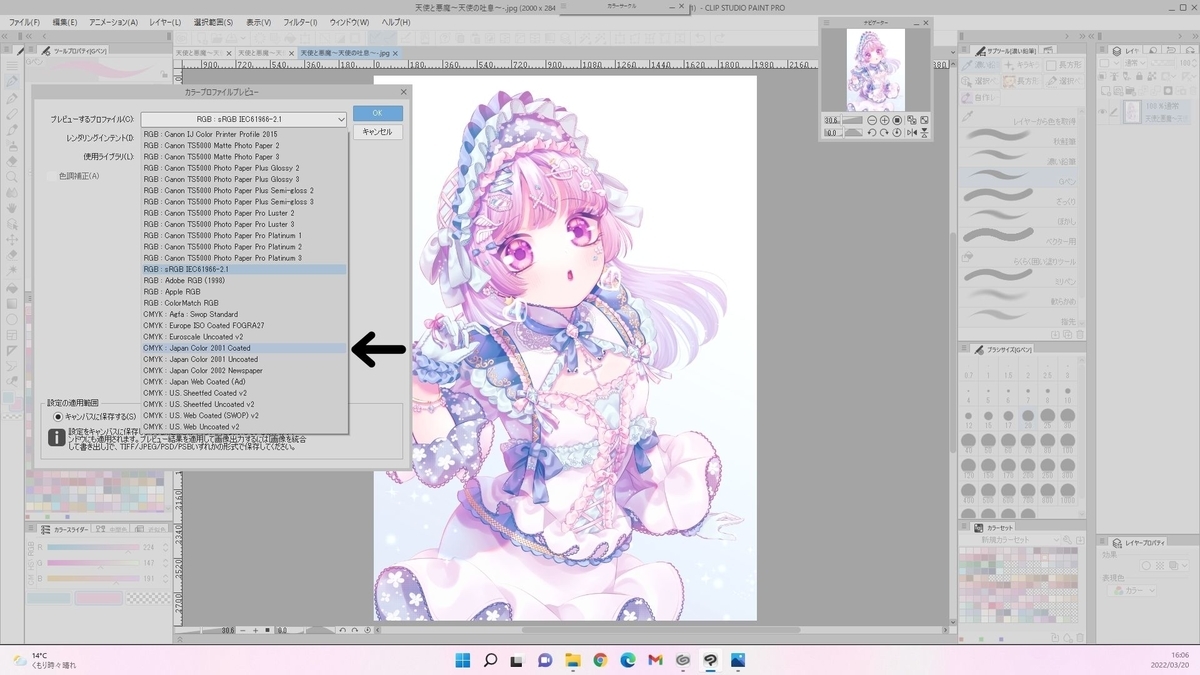Select the ミリペン brush
The width and height of the screenshot is (1200, 675).
[x=1020, y=276]
